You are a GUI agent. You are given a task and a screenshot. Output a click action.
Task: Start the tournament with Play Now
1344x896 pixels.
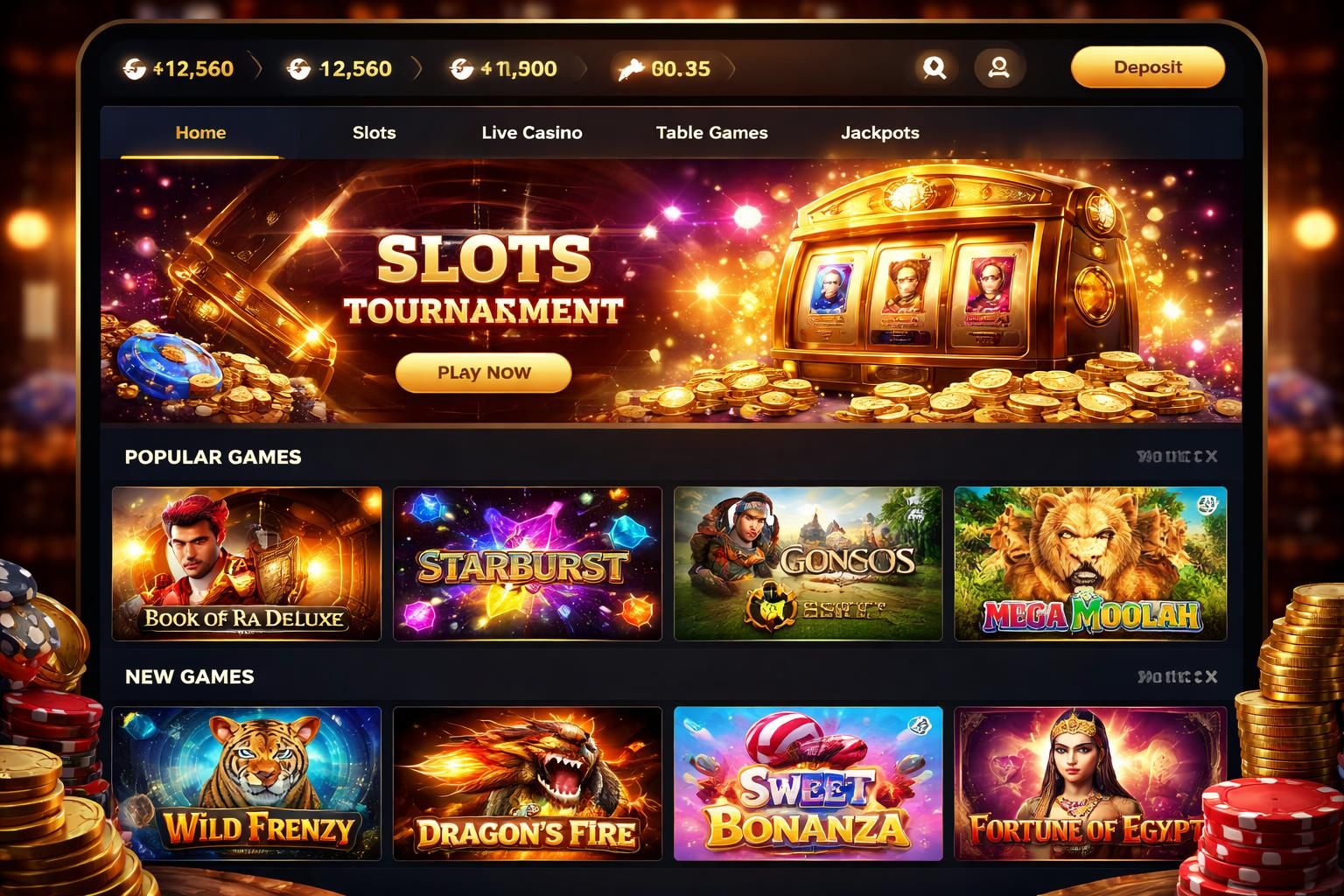click(x=484, y=373)
